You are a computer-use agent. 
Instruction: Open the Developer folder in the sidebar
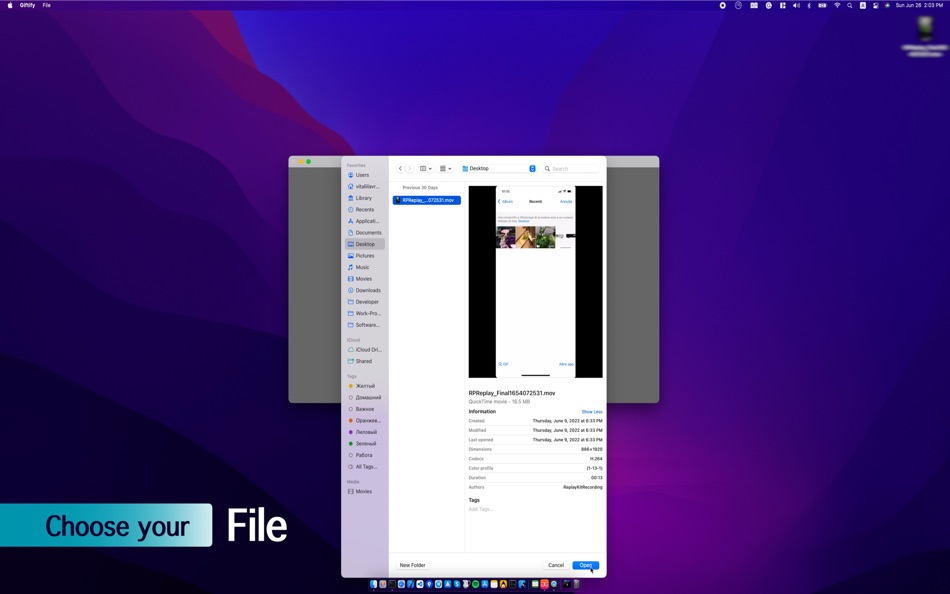pyautogui.click(x=364, y=302)
